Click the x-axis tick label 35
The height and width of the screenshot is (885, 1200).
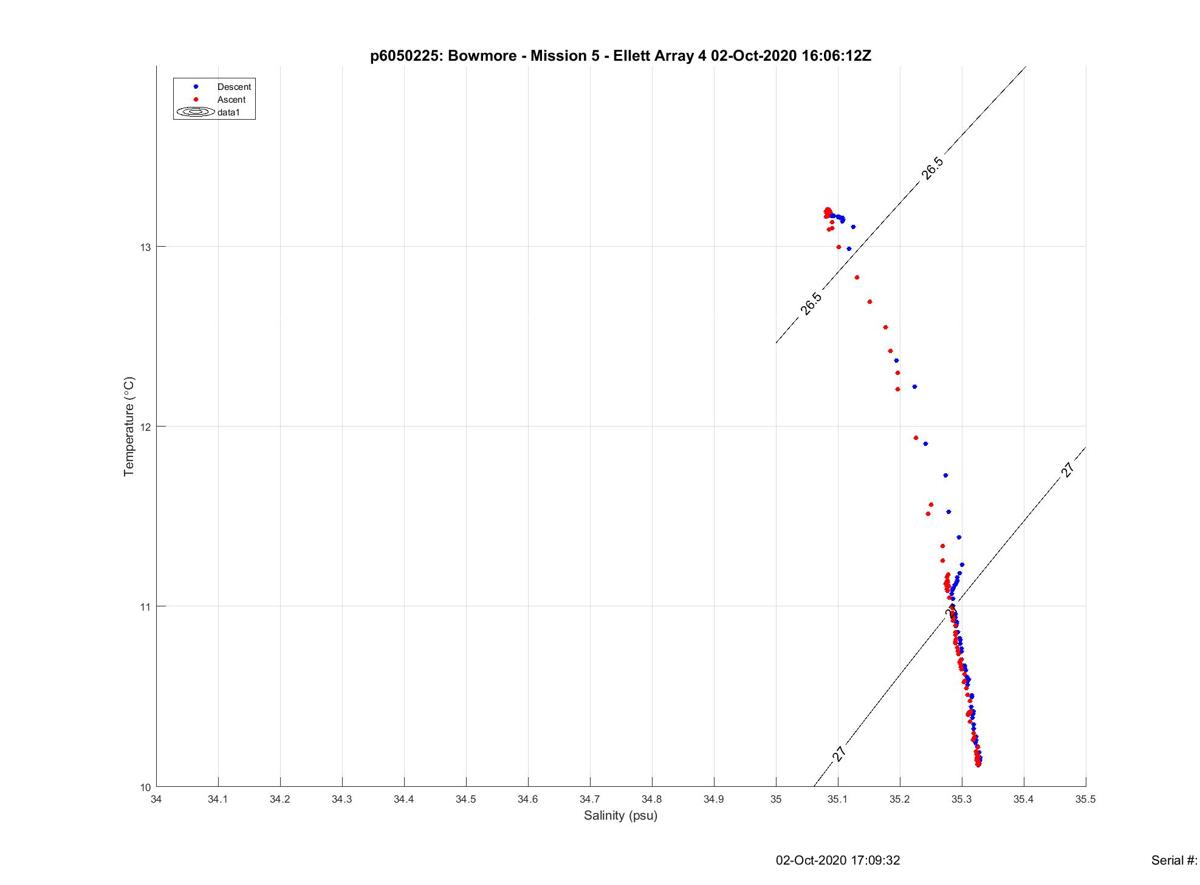(x=776, y=800)
